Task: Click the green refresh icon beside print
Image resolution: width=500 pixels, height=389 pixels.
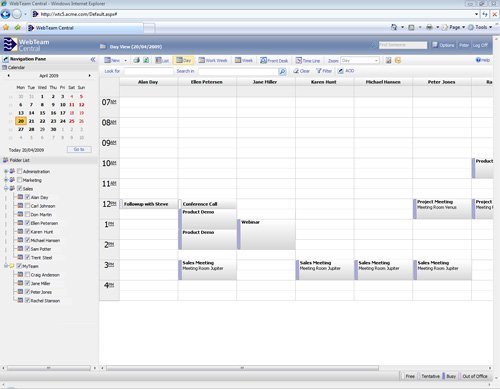Action: (x=146, y=60)
